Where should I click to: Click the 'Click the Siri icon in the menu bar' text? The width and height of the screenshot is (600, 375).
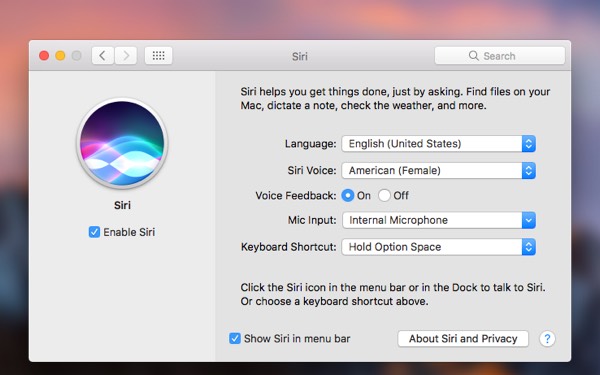[x=393, y=294]
